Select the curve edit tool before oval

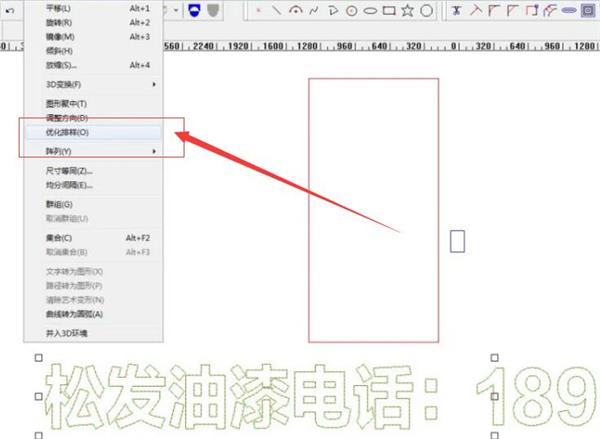(550, 10)
